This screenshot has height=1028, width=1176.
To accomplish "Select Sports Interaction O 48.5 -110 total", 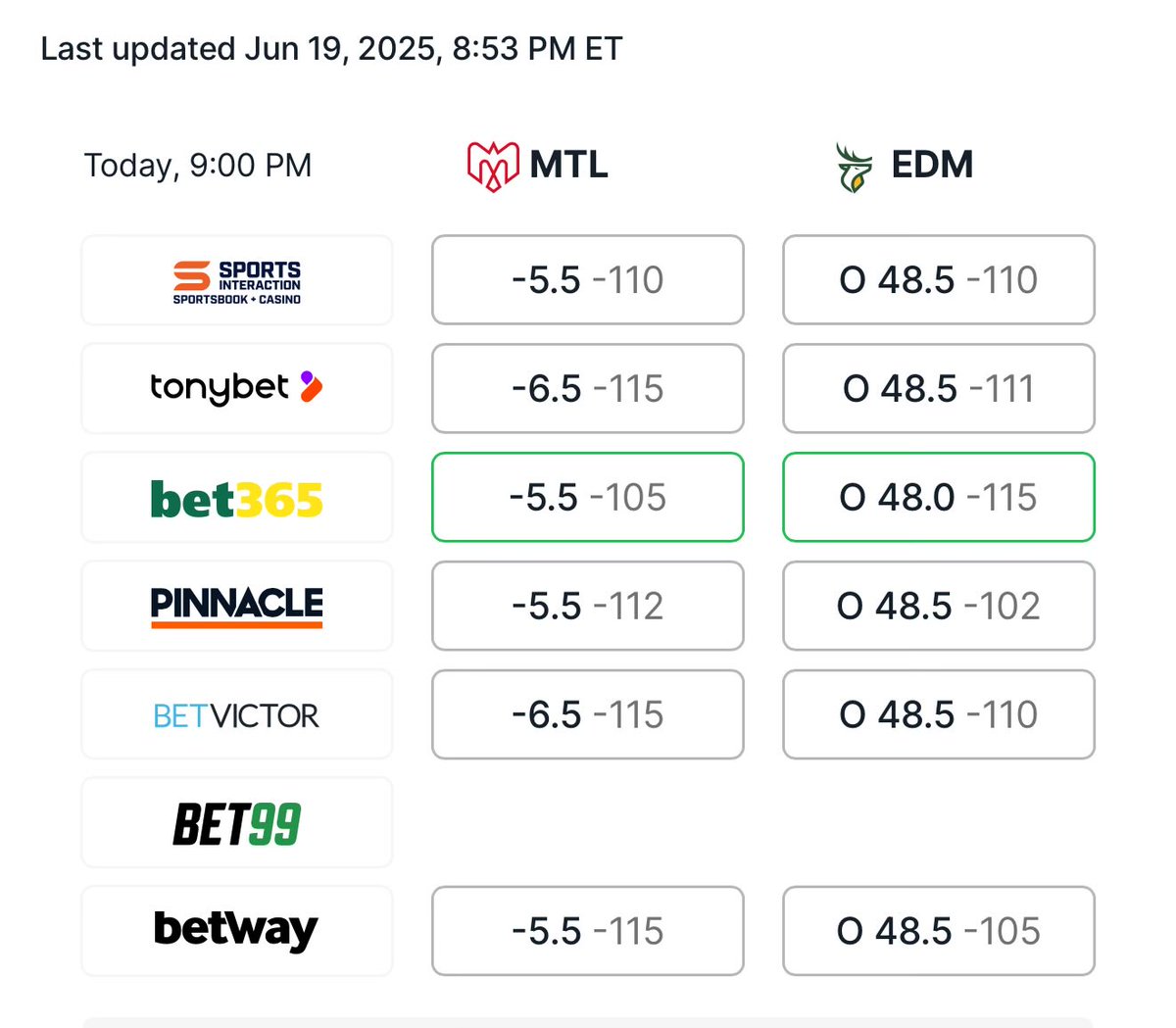I will 939,280.
